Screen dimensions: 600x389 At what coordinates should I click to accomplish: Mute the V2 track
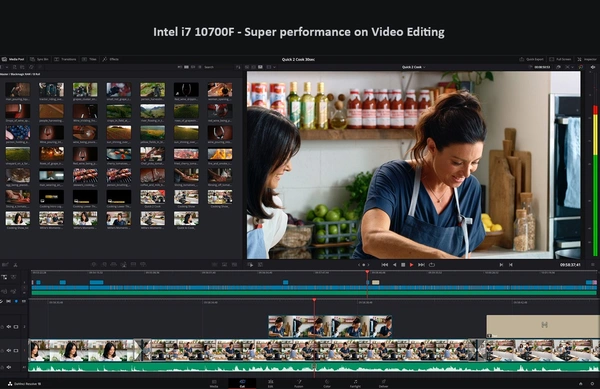9,327
